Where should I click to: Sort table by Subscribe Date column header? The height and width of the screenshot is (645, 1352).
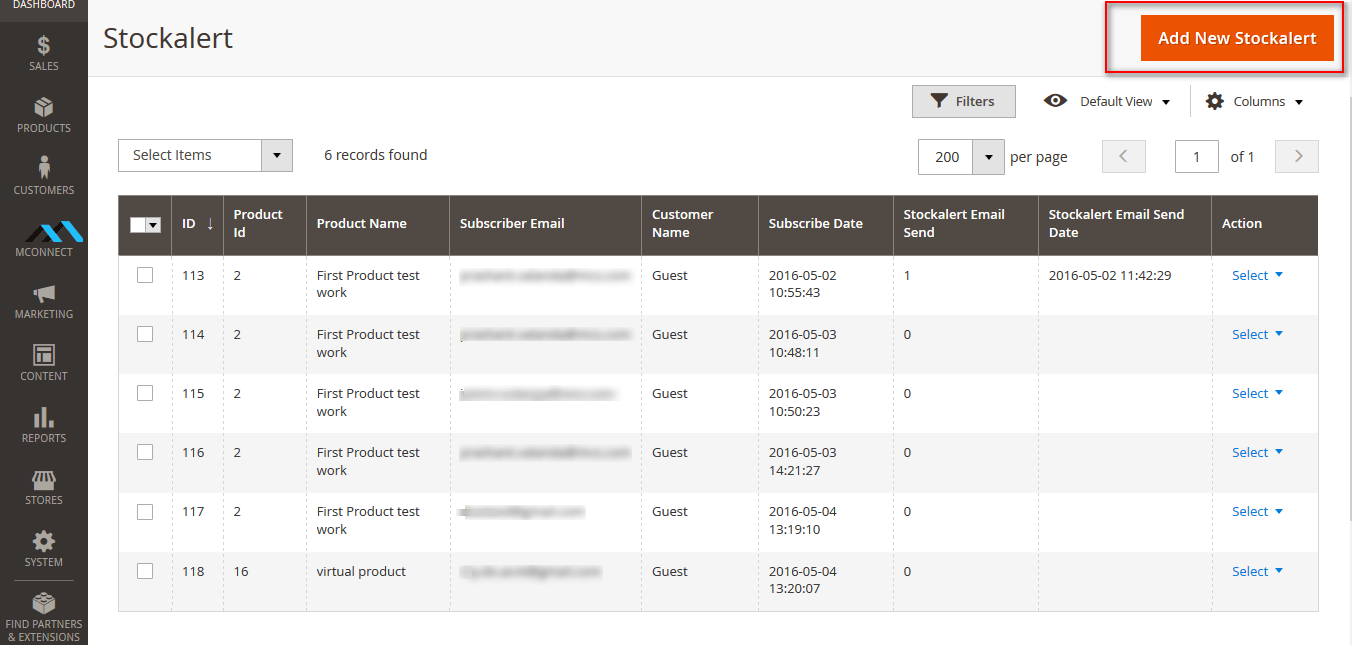815,224
